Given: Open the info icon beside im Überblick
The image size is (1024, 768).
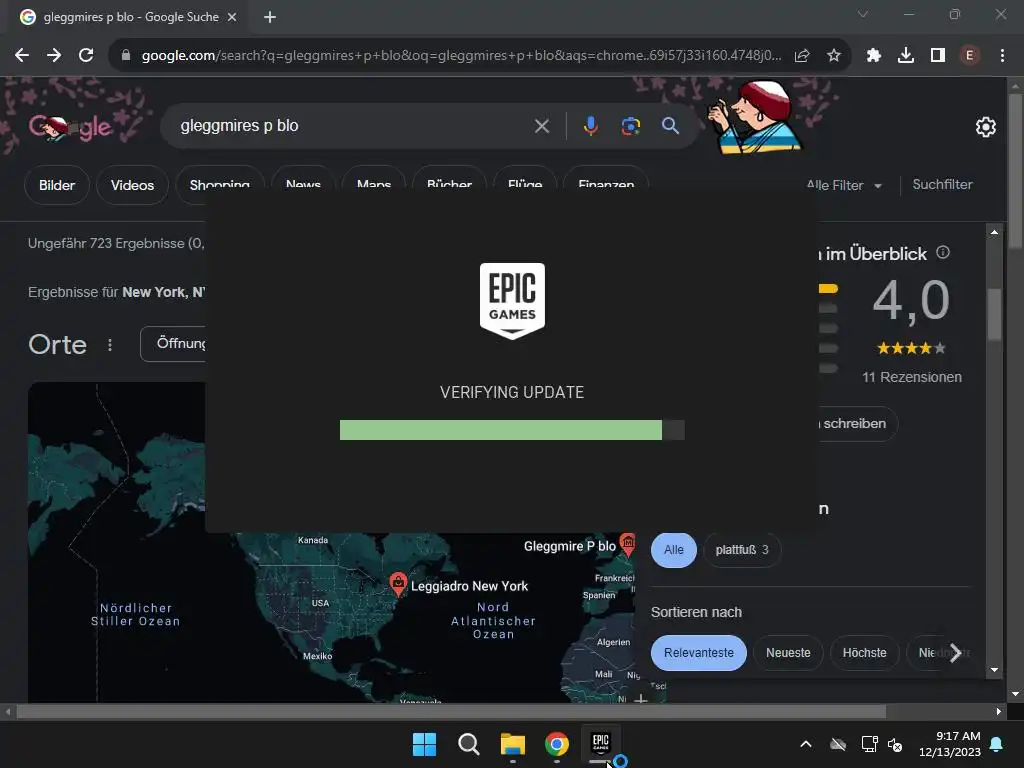Looking at the screenshot, I should (x=943, y=252).
